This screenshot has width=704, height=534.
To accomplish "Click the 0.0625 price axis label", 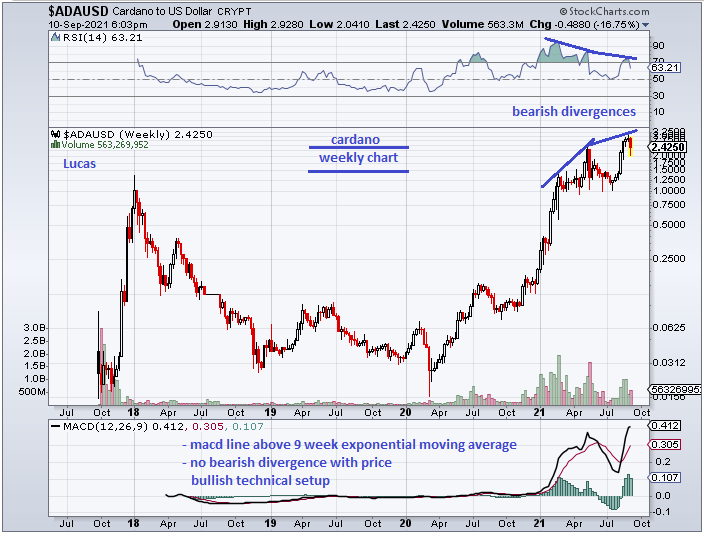I will coord(669,327).
